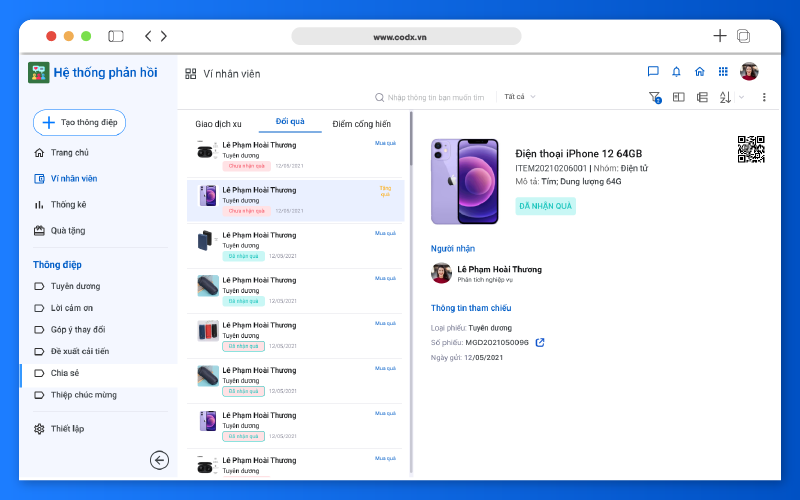Open a new browser tab with plus

click(720, 36)
